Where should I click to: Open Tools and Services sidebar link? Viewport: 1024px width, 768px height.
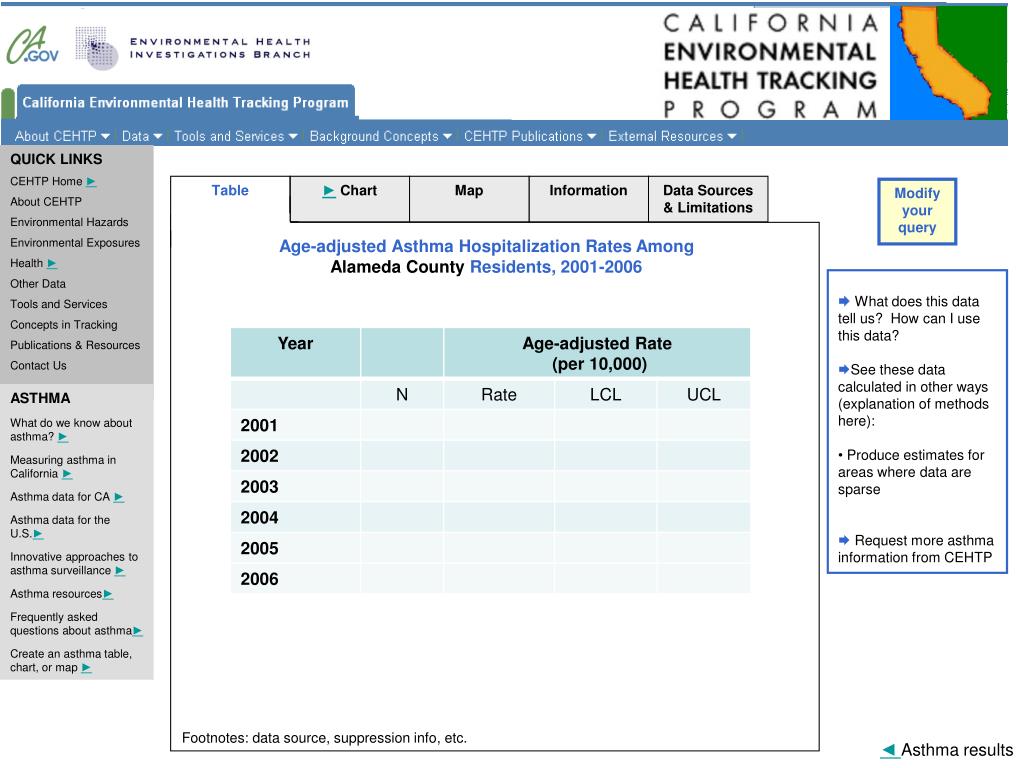(59, 304)
